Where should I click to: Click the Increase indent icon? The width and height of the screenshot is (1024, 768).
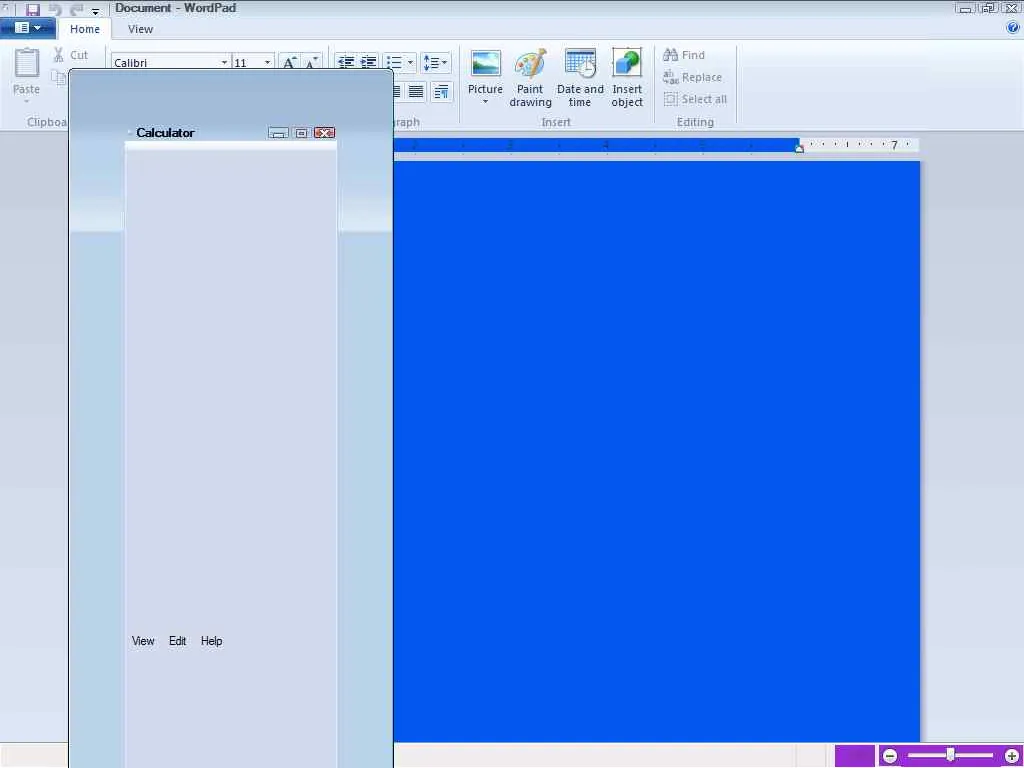(x=368, y=62)
